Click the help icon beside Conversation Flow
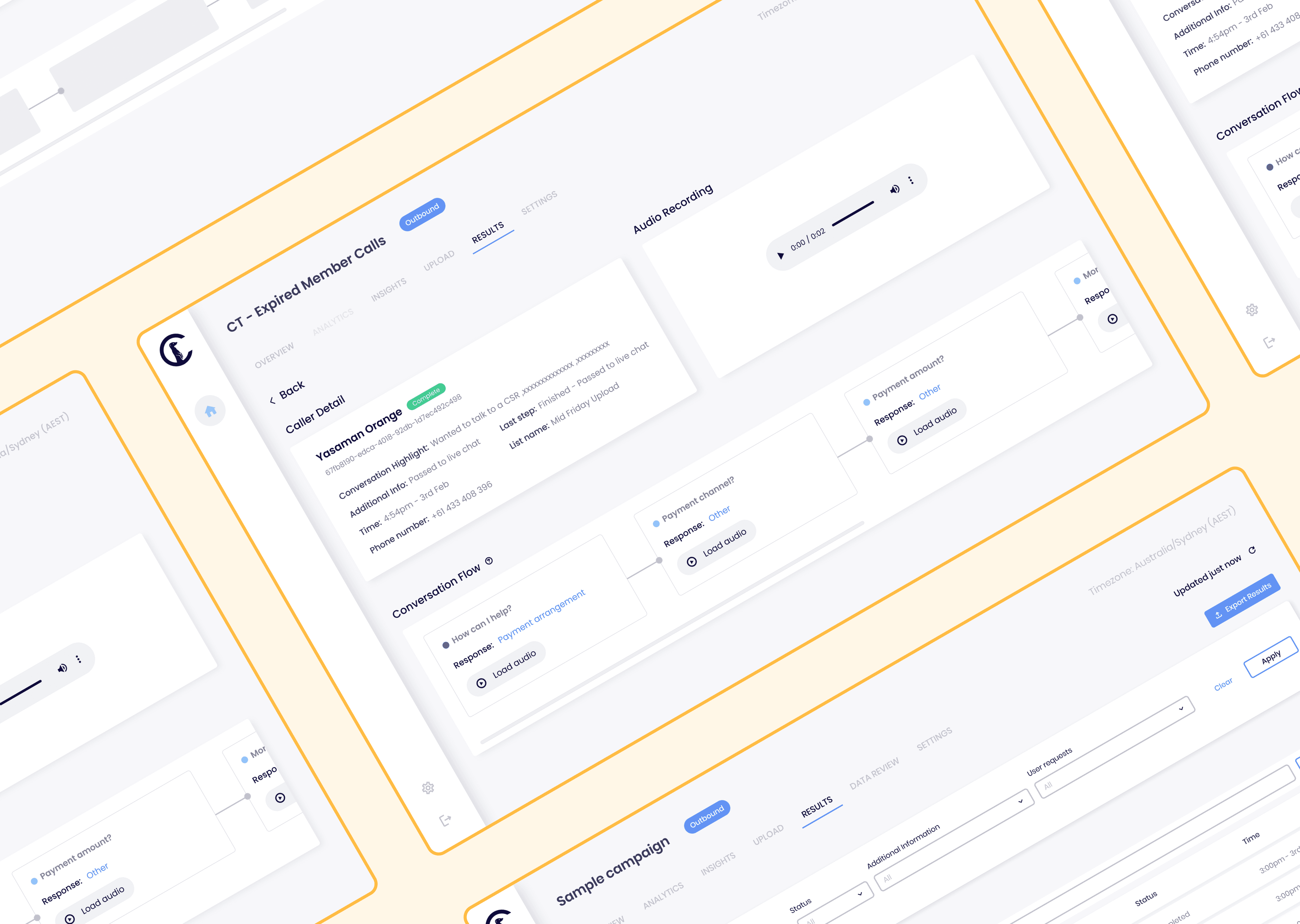 tap(489, 561)
